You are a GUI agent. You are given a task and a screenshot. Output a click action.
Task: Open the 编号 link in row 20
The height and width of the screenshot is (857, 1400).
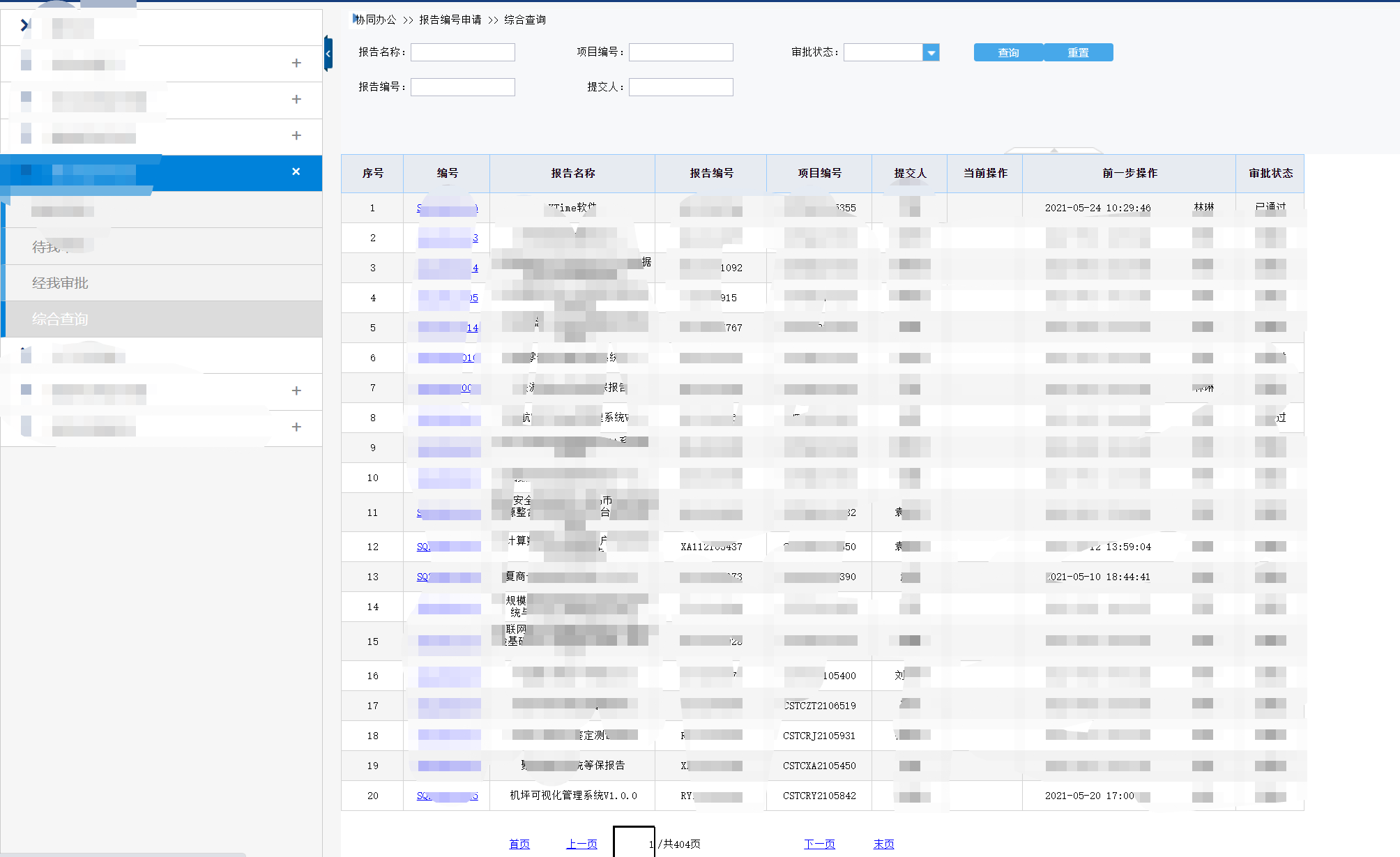point(448,796)
